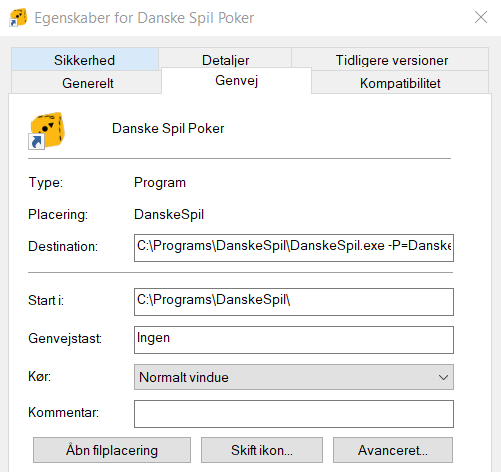Show the Kompatibilitet tab
The width and height of the screenshot is (501, 472).
pyautogui.click(x=400, y=83)
